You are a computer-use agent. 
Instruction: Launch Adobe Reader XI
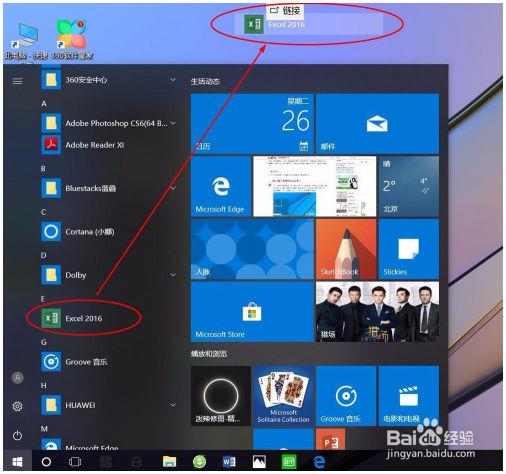tap(108, 145)
